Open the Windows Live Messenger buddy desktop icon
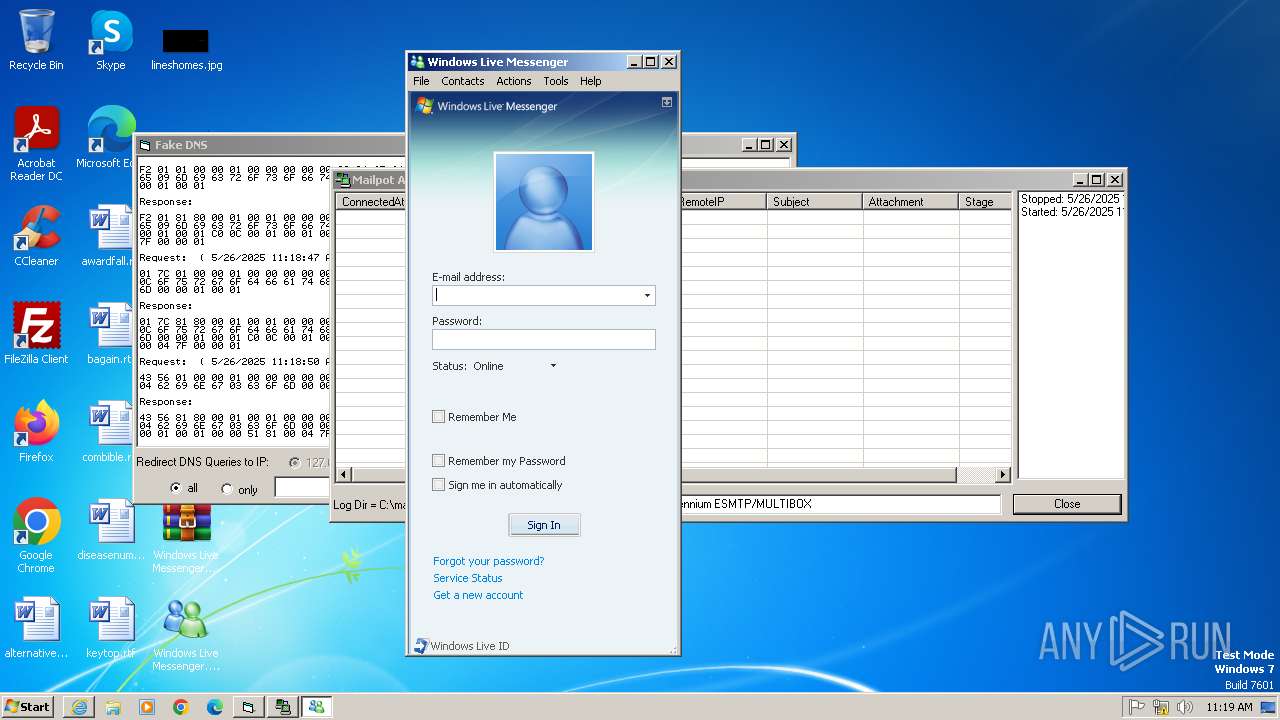The height and width of the screenshot is (720, 1280). (x=186, y=635)
